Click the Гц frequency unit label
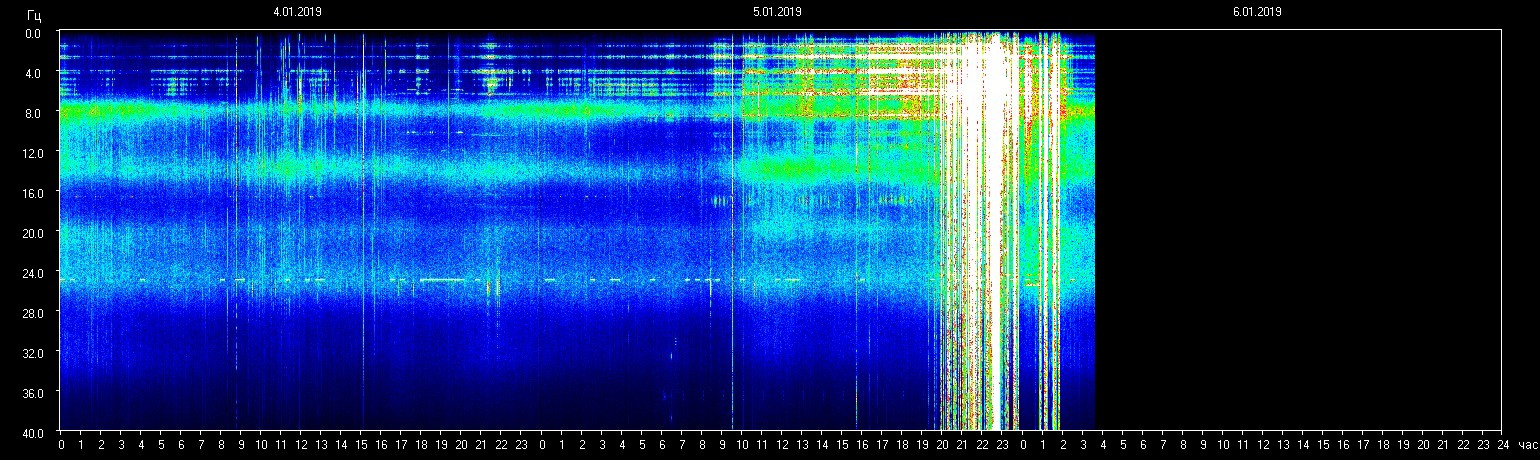Screen dimensions: 1540x460 [x=35, y=14]
